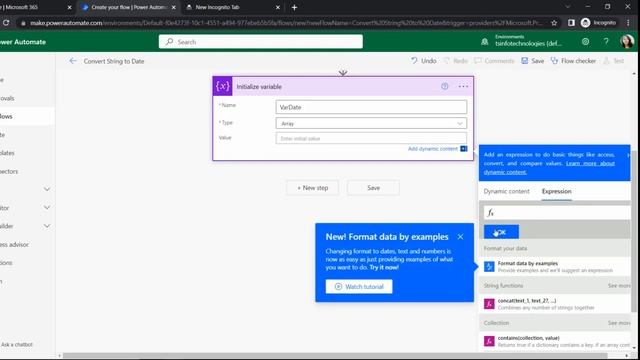Open the environments picker icon
This screenshot has height=360, width=640.
(x=484, y=42)
